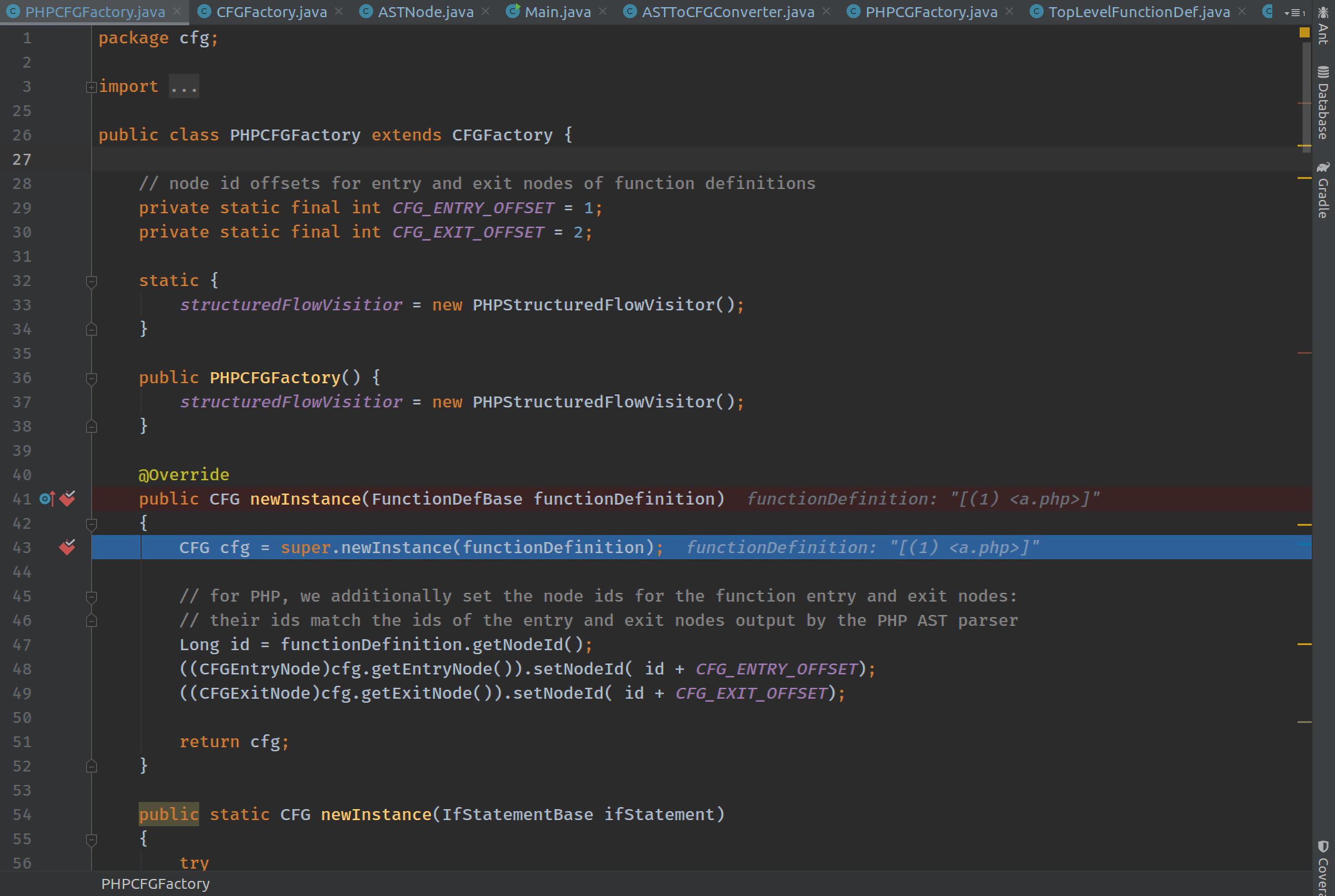Collapse the static block at its closing brace on line 34
The width and height of the screenshot is (1335, 896).
click(92, 330)
